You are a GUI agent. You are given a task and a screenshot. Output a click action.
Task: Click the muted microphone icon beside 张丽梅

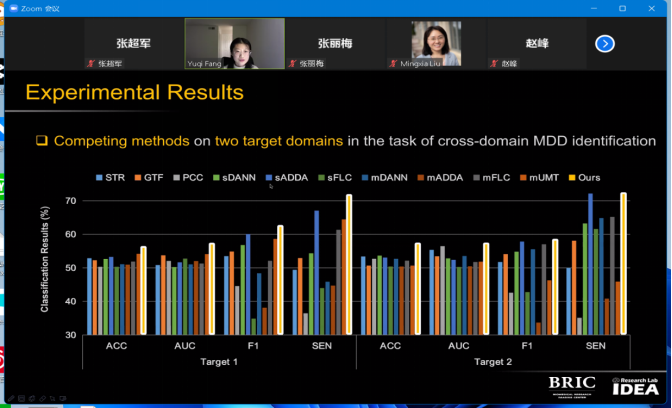[293, 63]
